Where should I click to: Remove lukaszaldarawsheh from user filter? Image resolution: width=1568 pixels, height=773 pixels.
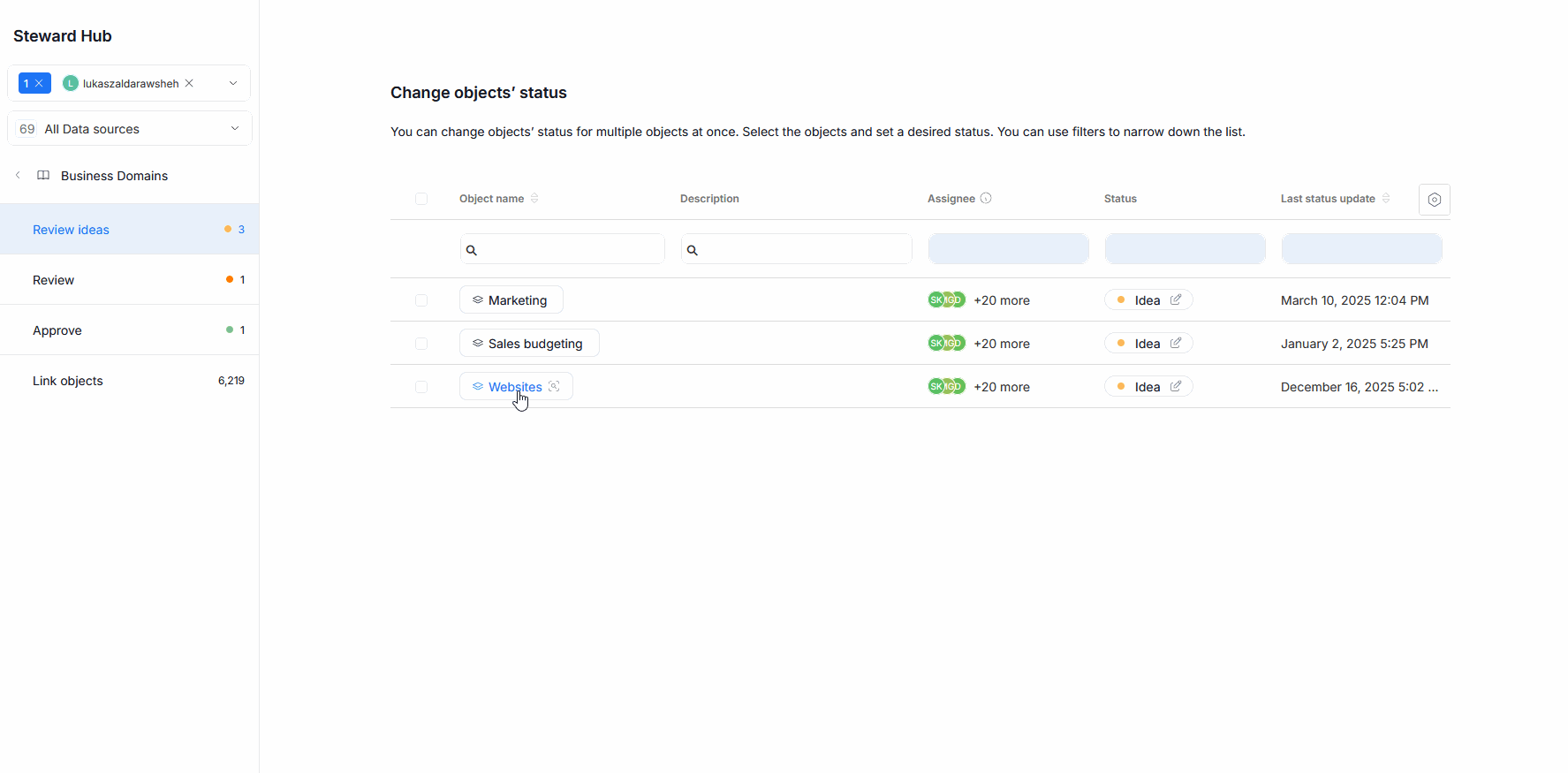(x=189, y=83)
